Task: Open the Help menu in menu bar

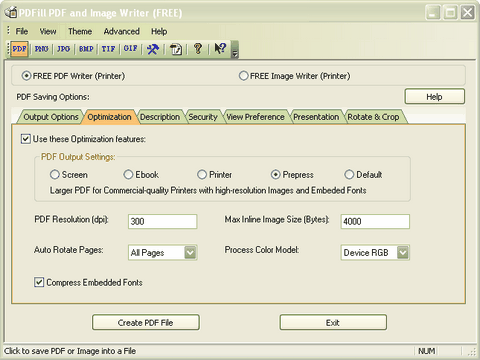Action: (159, 31)
